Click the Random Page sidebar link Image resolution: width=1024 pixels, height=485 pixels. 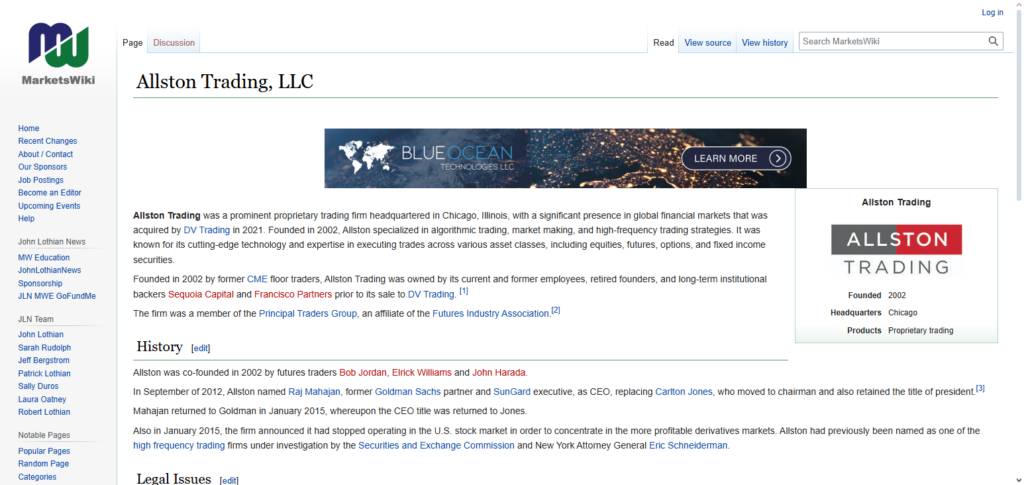pos(43,464)
